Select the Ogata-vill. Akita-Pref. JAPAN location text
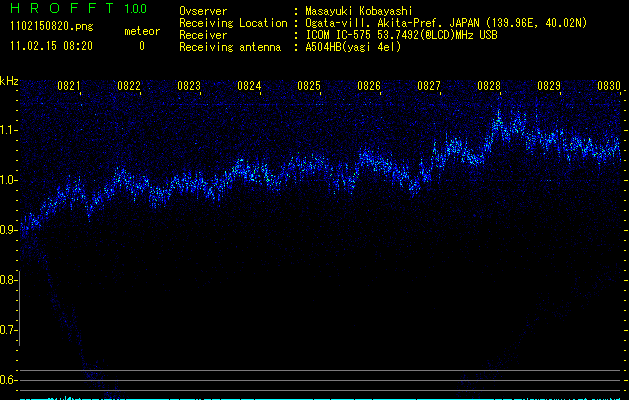Viewport: 629px width, 400px height. point(446,23)
